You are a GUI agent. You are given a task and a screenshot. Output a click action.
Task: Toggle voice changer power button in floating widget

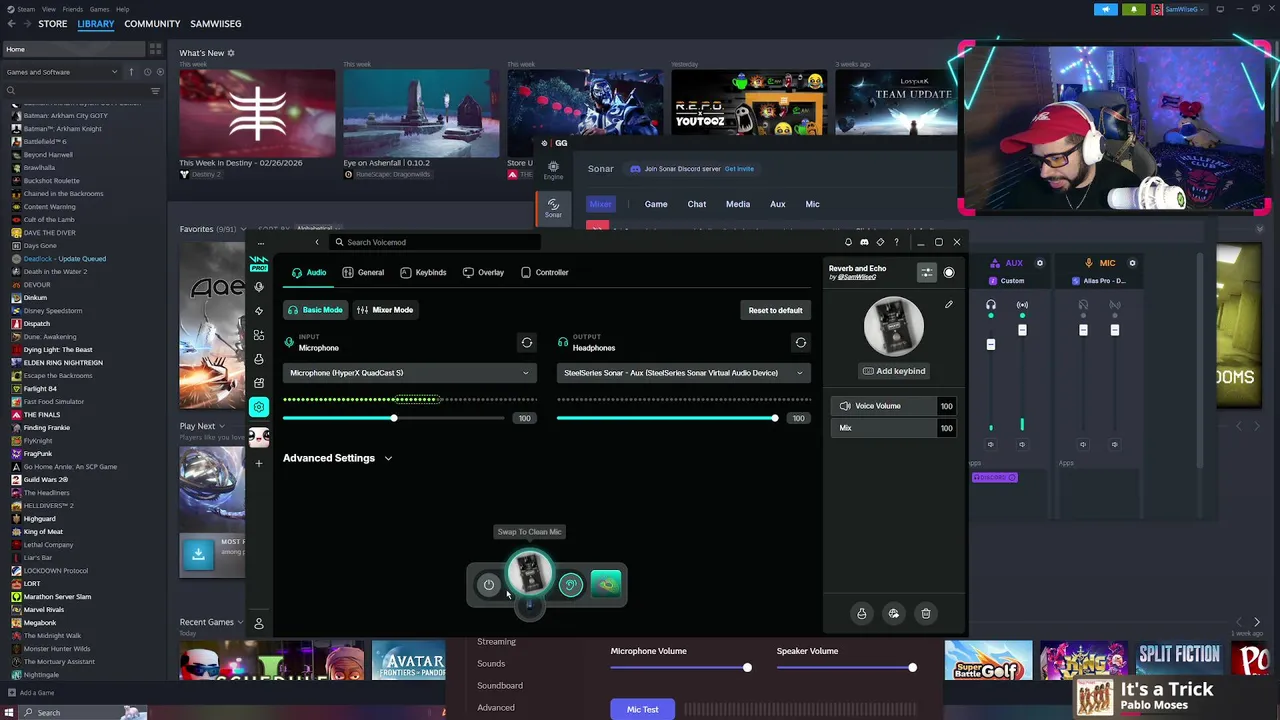[488, 585]
